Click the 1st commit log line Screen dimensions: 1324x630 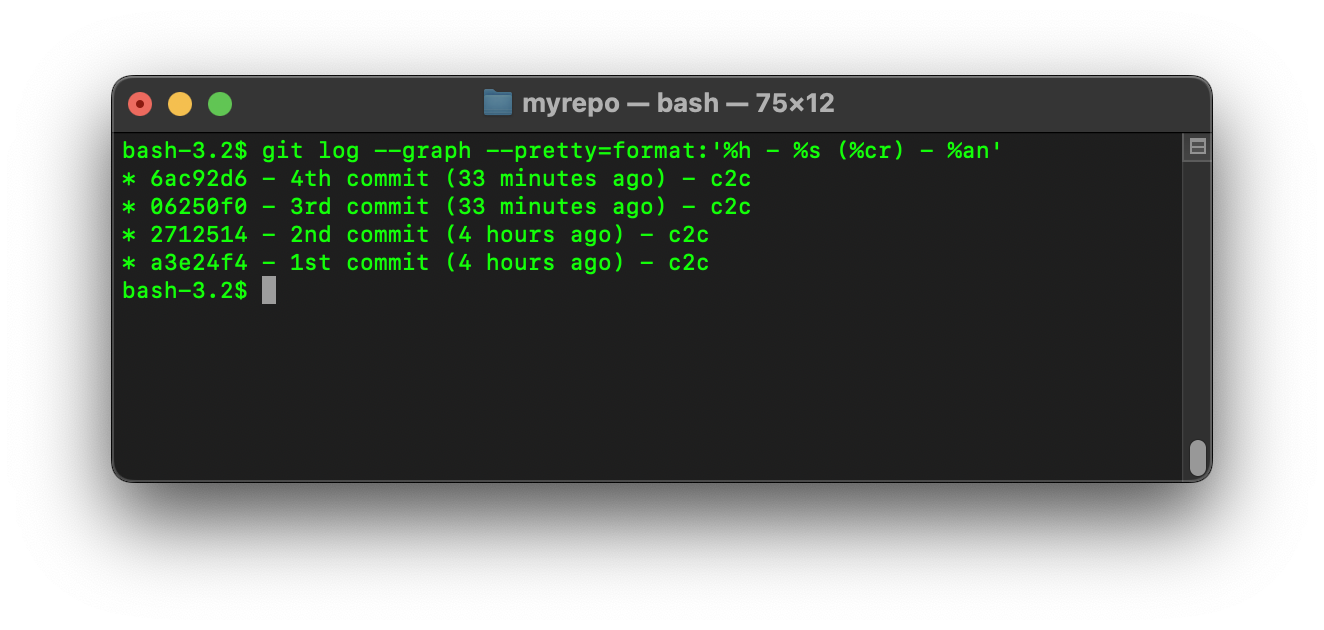point(415,263)
